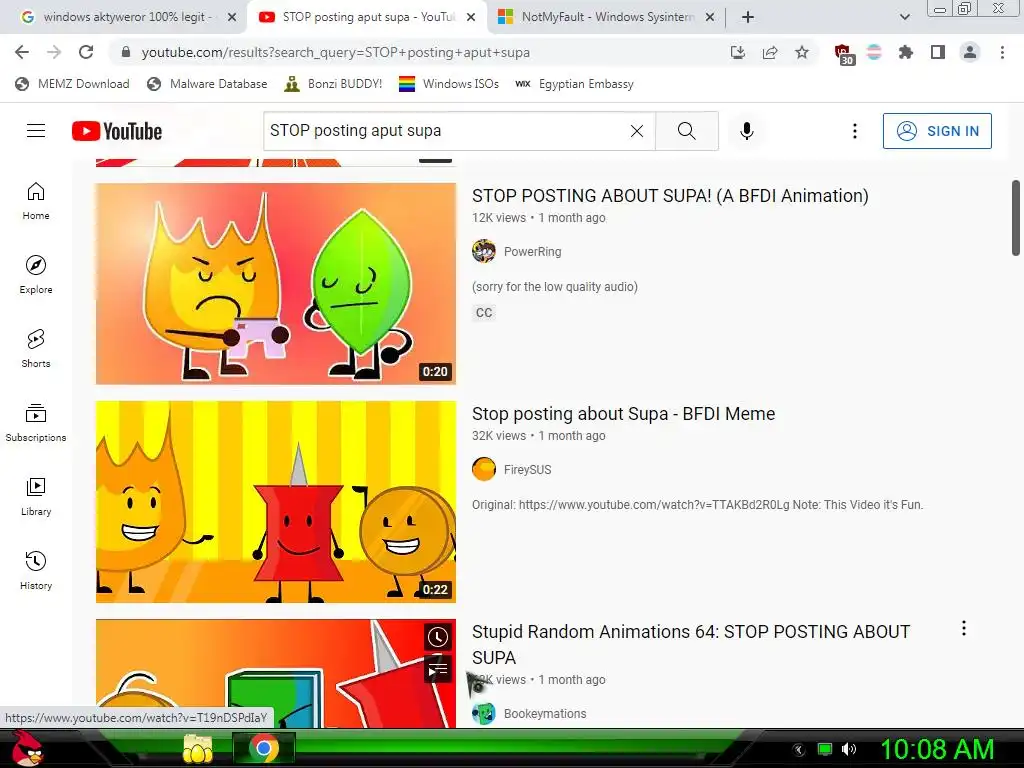
Task: Open the uBlock extension icon showing 30
Action: point(844,54)
